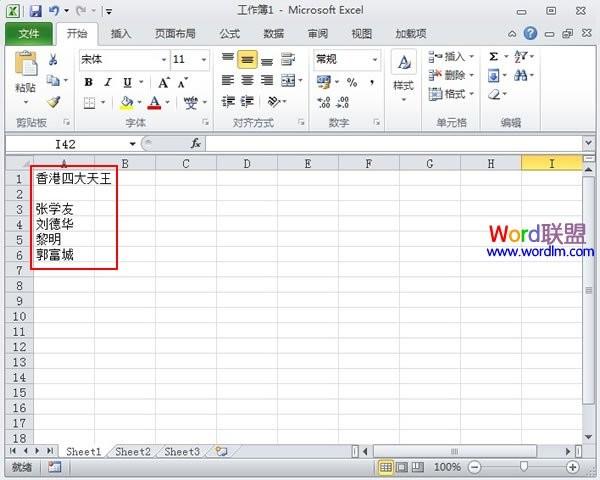
Task: Open the number format dropdown showing 常规
Action: [375, 60]
